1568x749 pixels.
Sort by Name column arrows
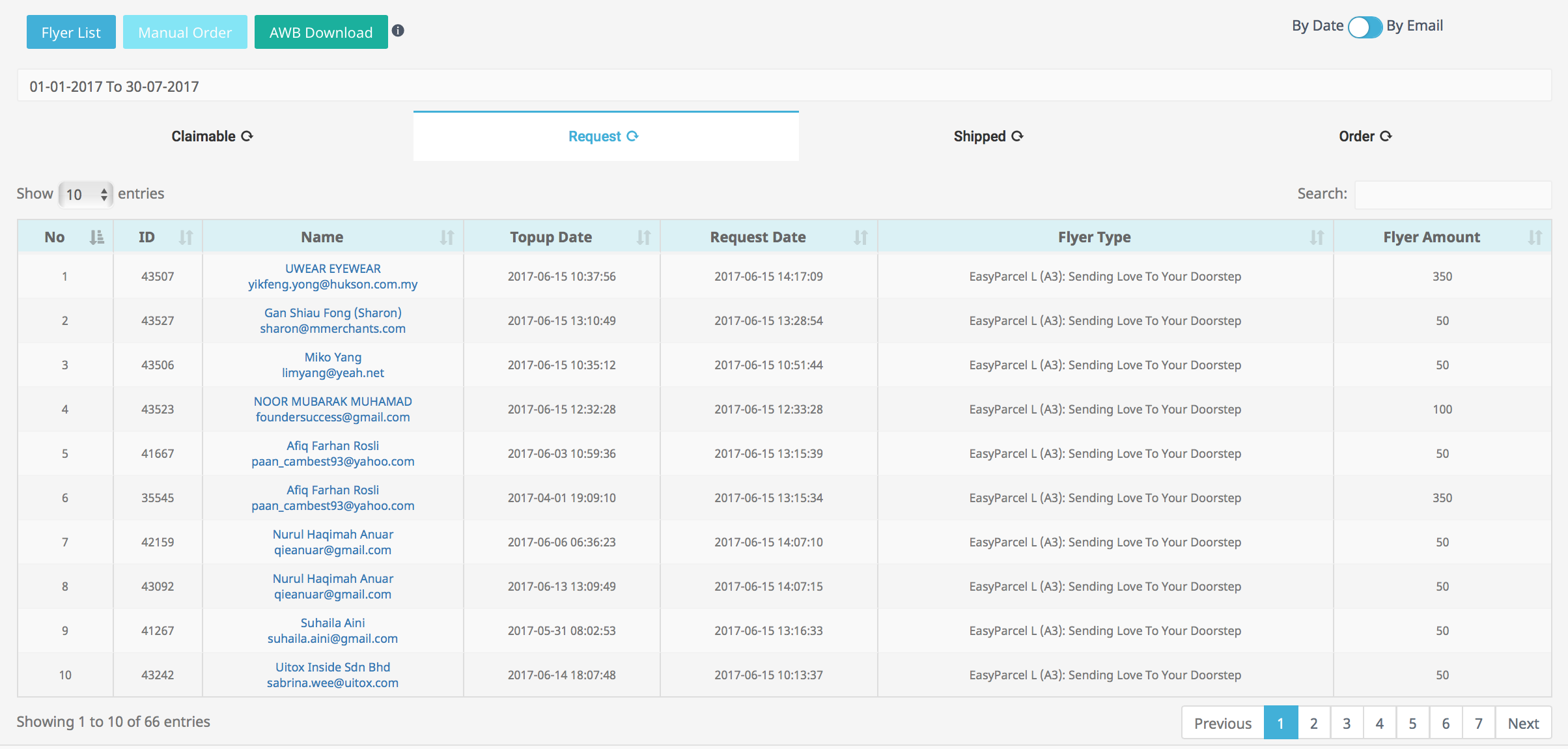(x=447, y=237)
